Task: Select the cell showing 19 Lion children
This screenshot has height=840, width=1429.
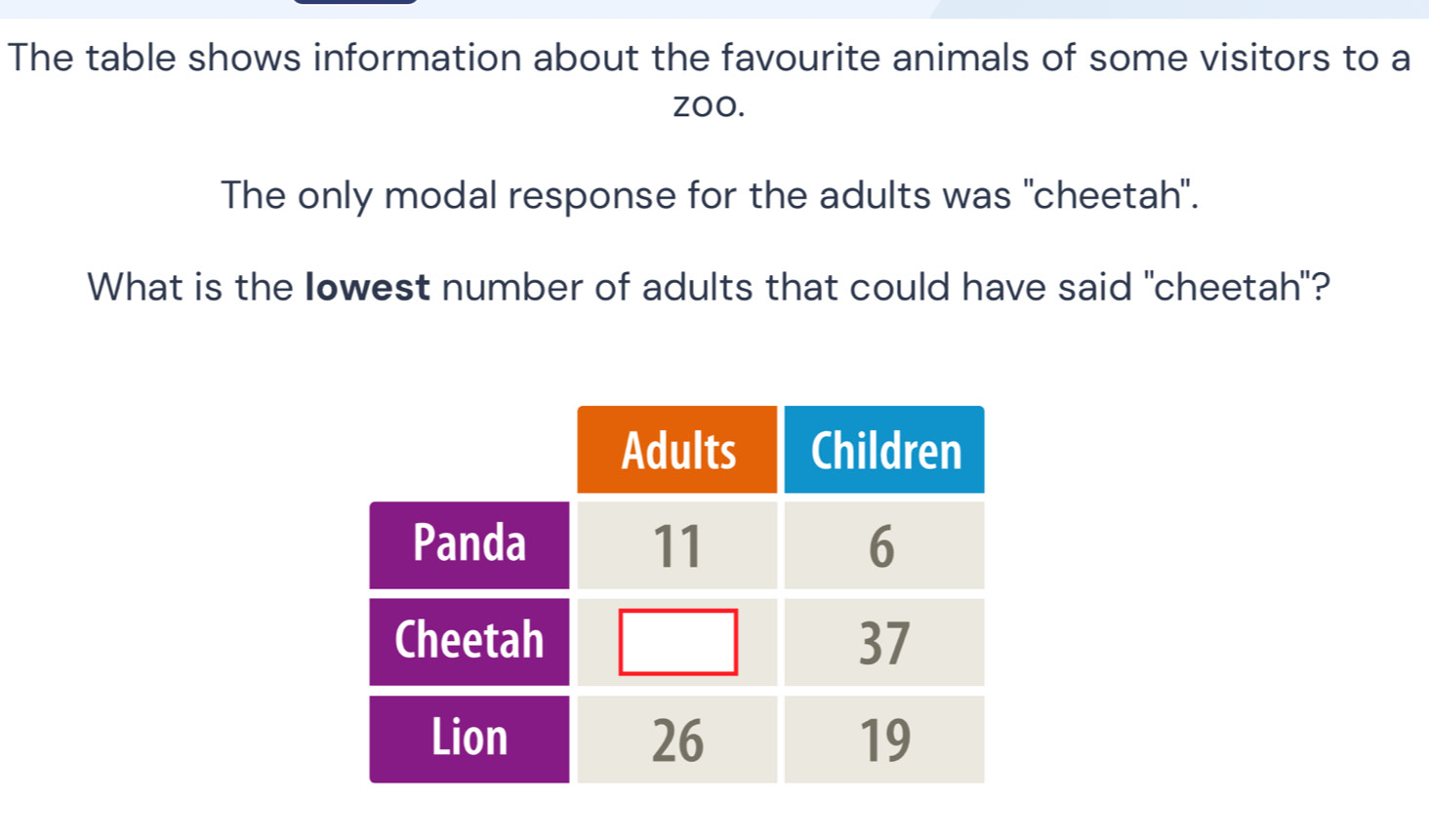Action: point(883,740)
